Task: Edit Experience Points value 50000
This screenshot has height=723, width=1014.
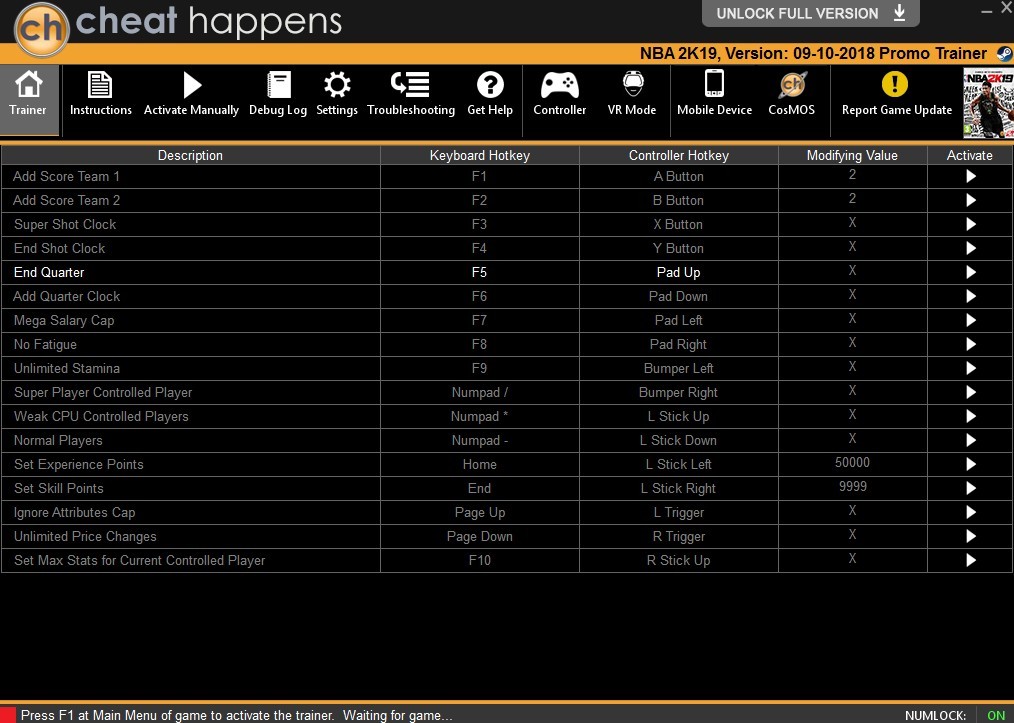Action: coord(852,463)
